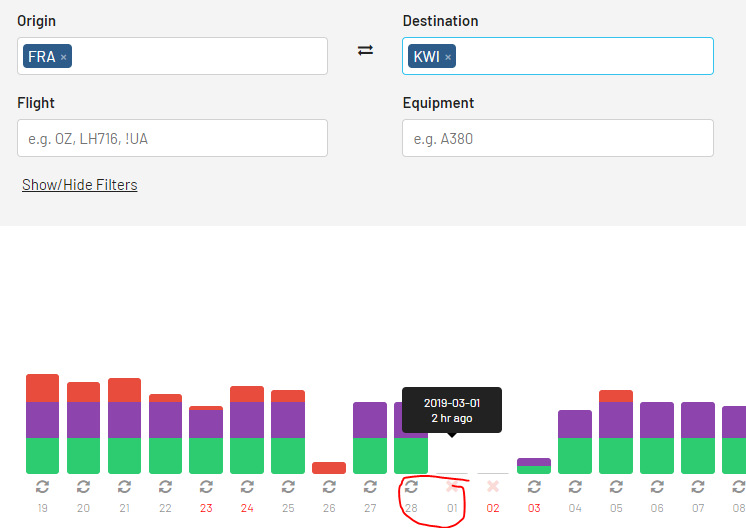Click the Flight input field
The width and height of the screenshot is (746, 528).
click(172, 138)
